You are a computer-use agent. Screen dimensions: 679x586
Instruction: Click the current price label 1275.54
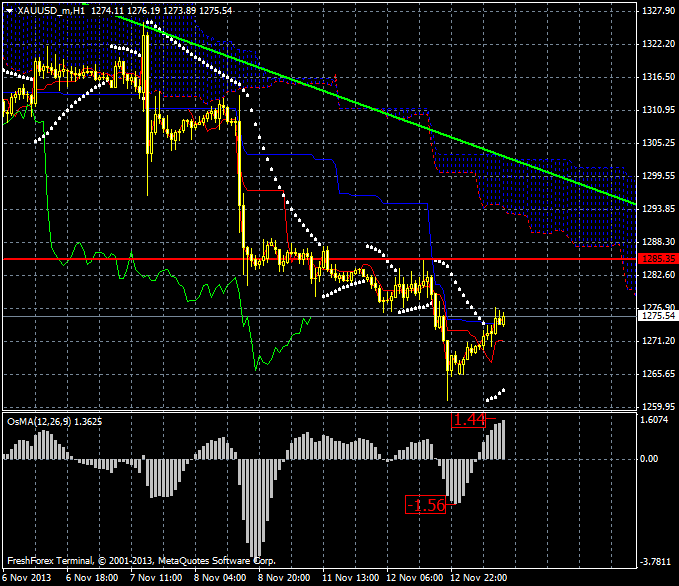pyautogui.click(x=656, y=316)
